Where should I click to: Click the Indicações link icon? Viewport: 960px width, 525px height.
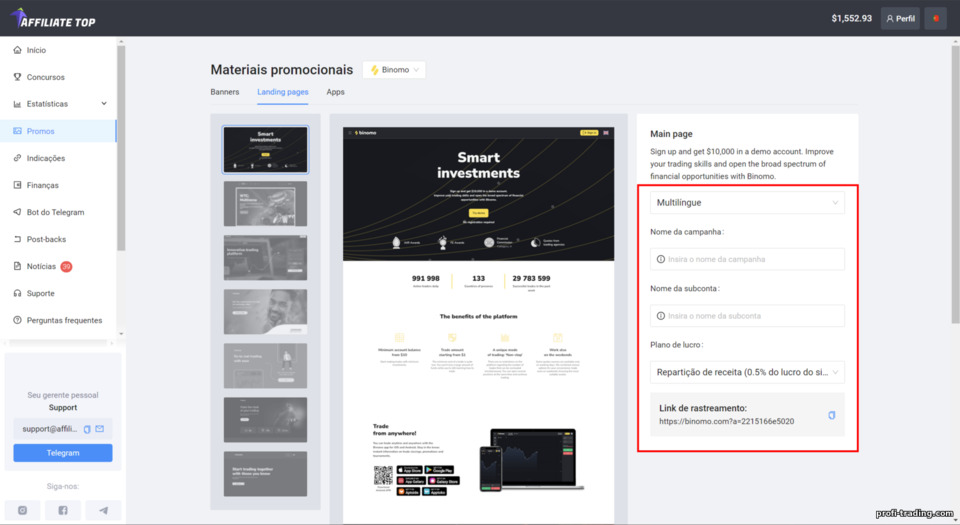click(x=17, y=158)
